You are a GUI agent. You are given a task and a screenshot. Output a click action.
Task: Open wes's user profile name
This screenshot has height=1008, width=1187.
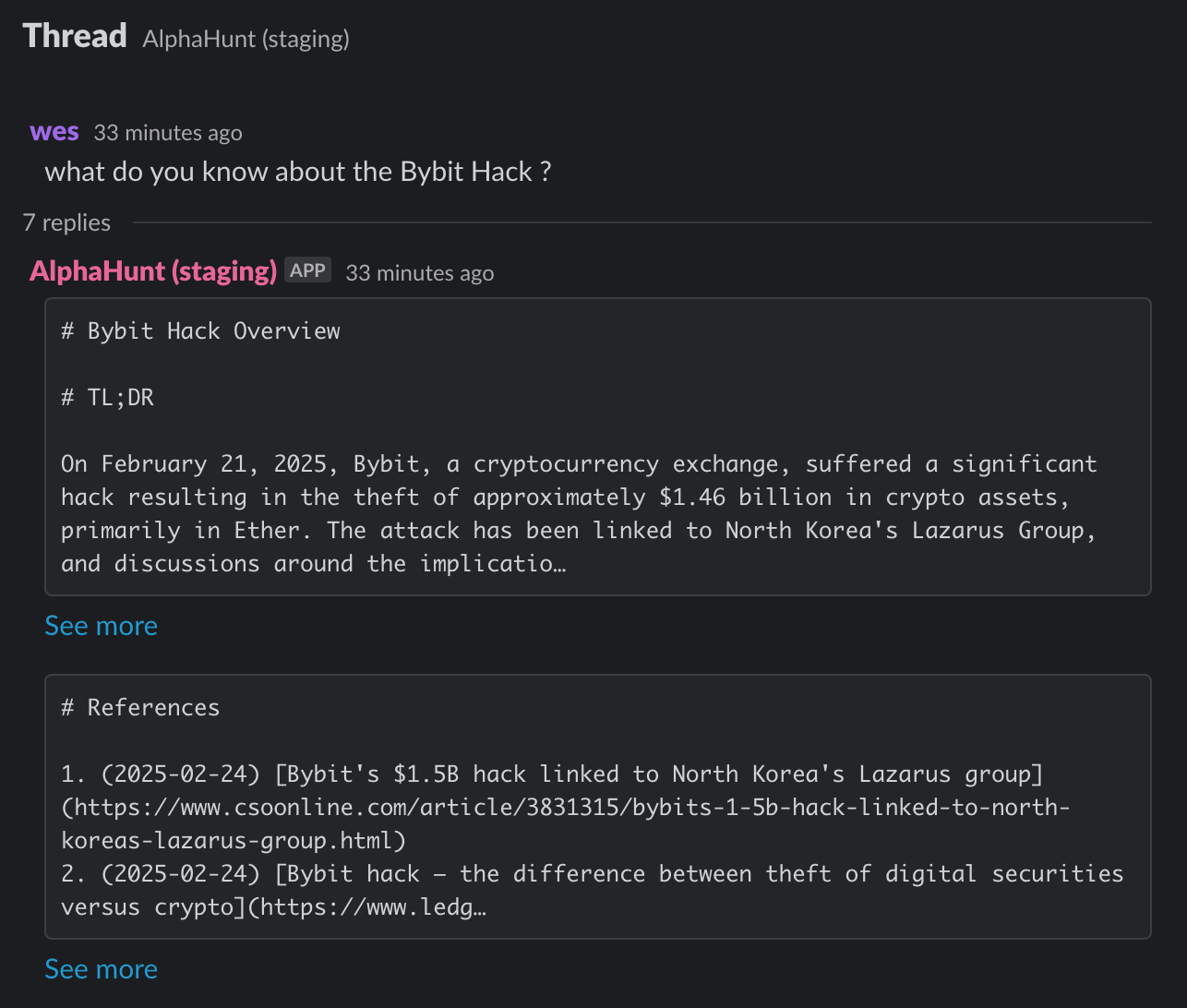click(54, 132)
